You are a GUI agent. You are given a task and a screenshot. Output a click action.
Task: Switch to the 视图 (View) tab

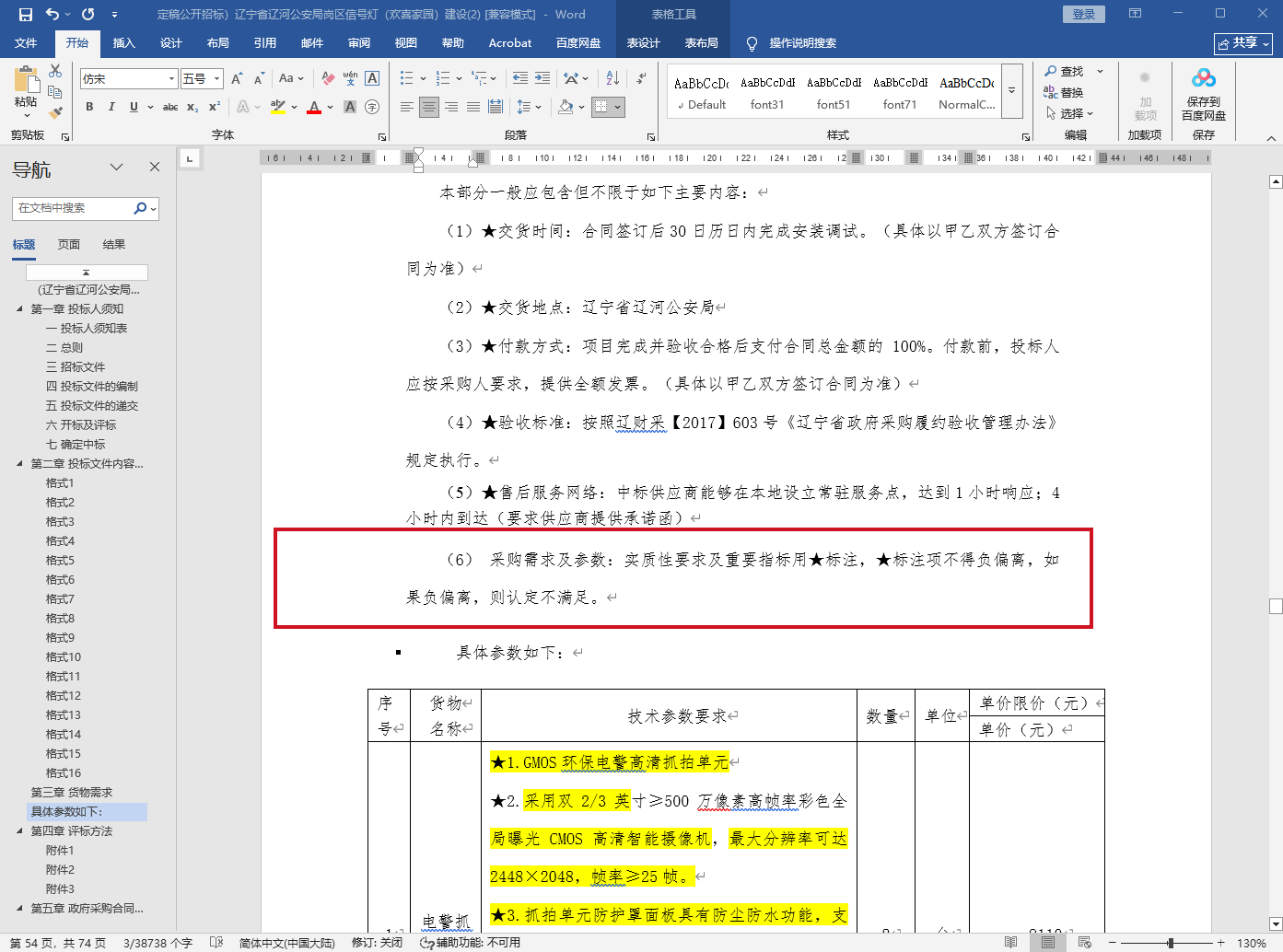click(406, 43)
